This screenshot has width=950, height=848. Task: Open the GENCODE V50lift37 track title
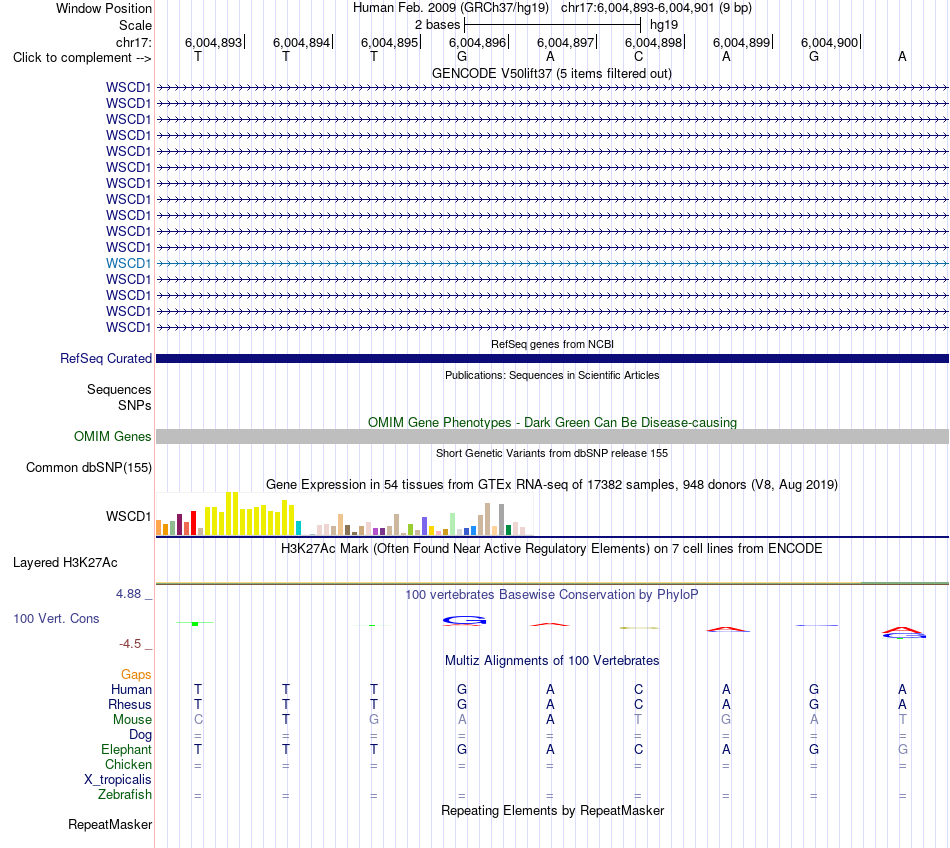[552, 74]
